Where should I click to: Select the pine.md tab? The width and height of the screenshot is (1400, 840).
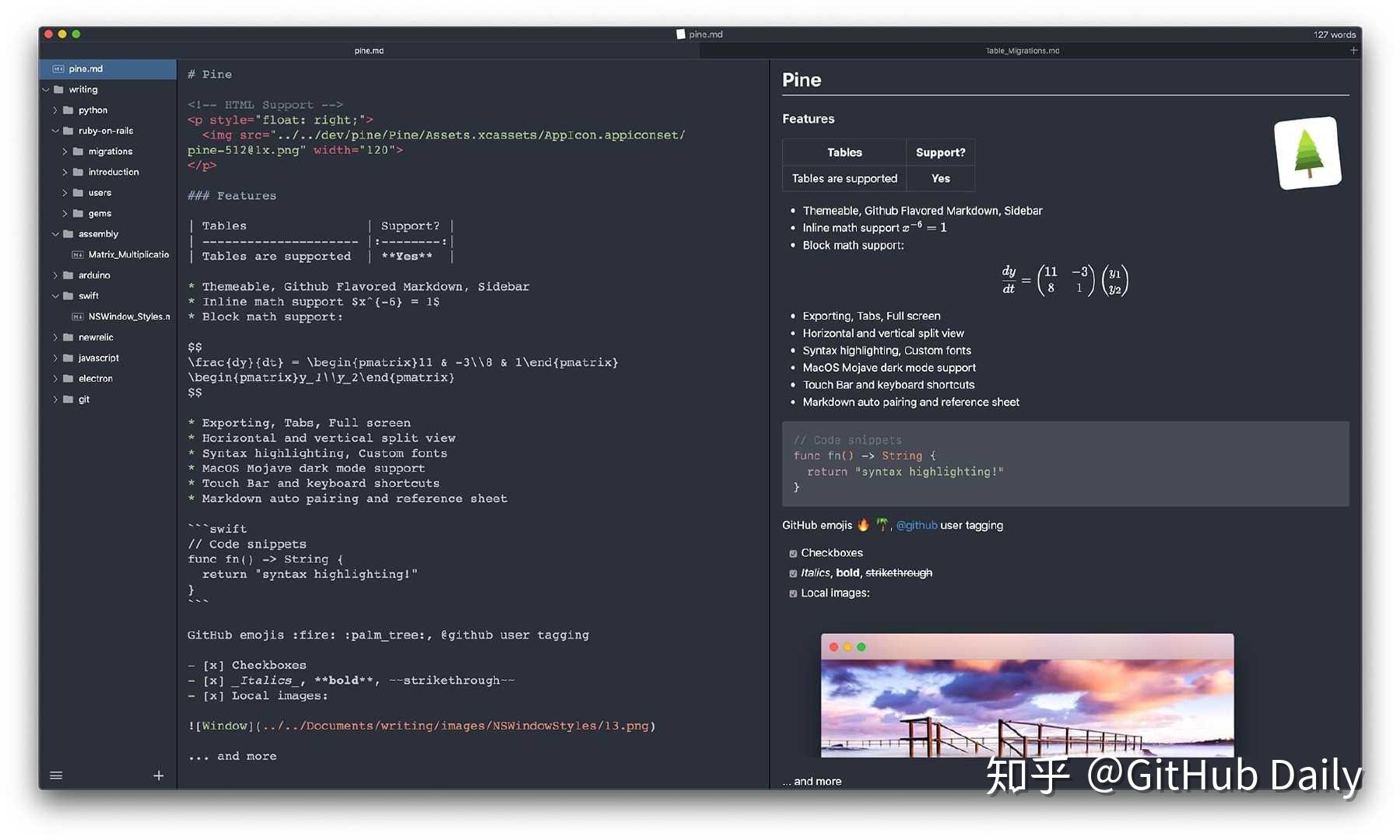pyautogui.click(x=368, y=50)
